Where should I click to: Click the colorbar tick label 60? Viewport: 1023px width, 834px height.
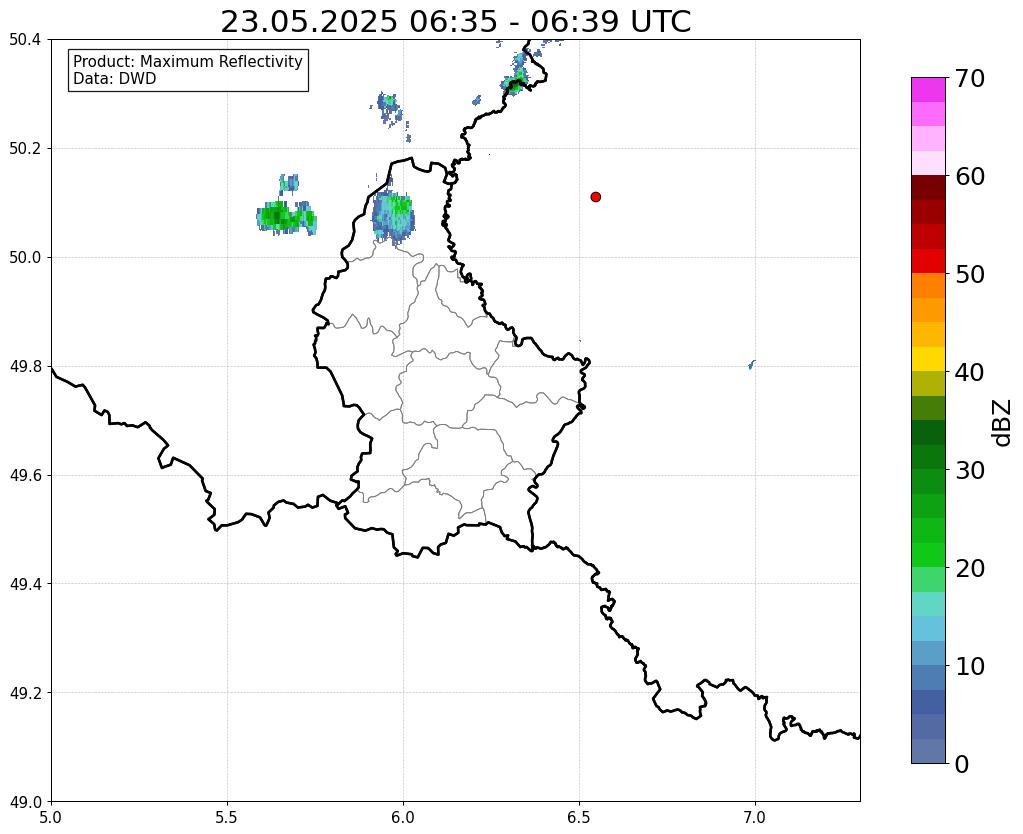[x=970, y=176]
